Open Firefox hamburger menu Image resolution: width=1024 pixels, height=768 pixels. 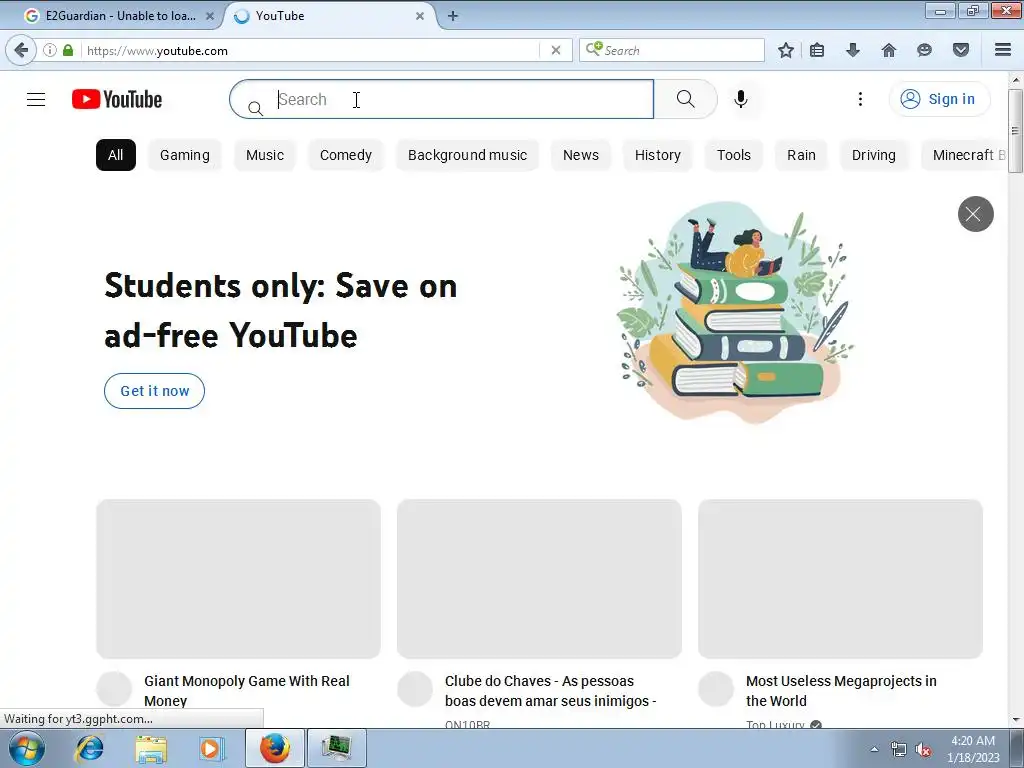[x=1003, y=50]
